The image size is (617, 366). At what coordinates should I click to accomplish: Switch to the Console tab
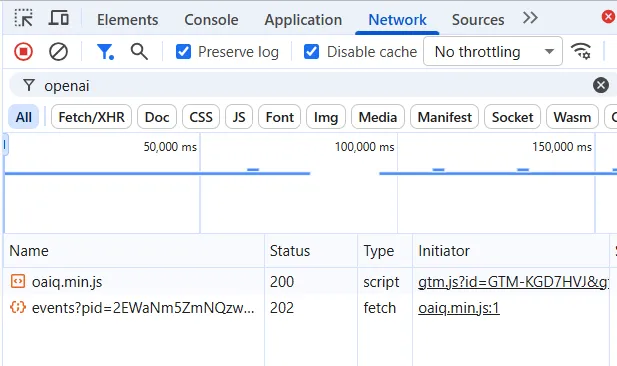pos(211,20)
